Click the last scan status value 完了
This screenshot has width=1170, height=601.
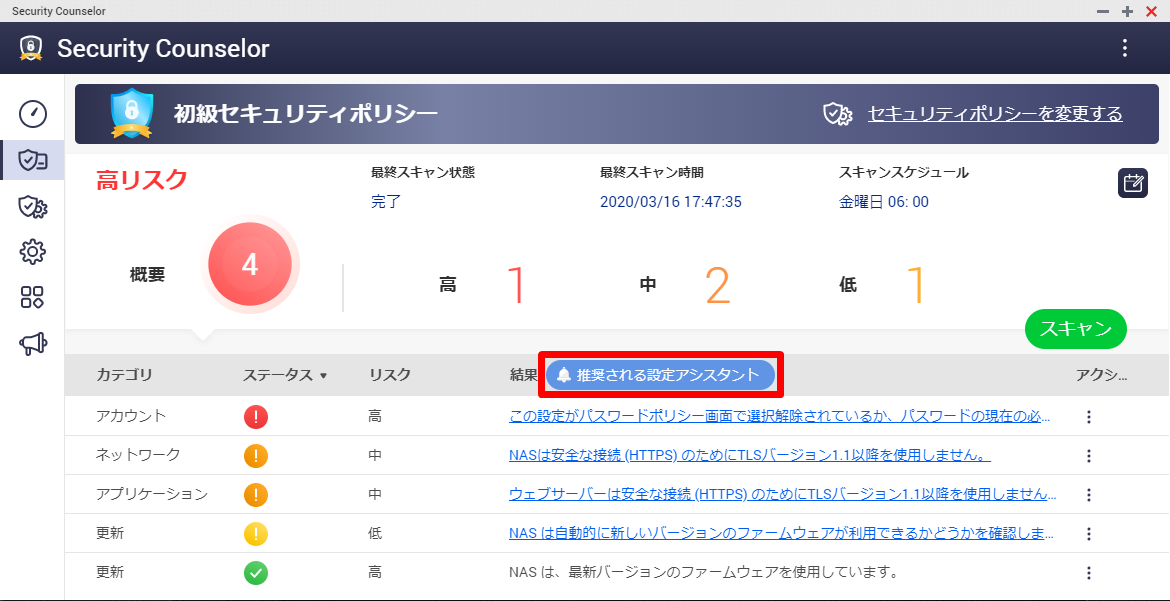(x=386, y=202)
